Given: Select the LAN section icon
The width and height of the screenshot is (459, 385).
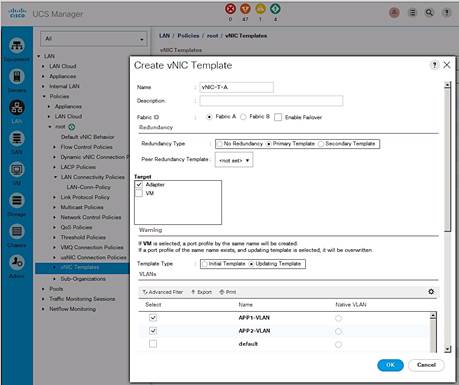Looking at the screenshot, I should coord(17,107).
